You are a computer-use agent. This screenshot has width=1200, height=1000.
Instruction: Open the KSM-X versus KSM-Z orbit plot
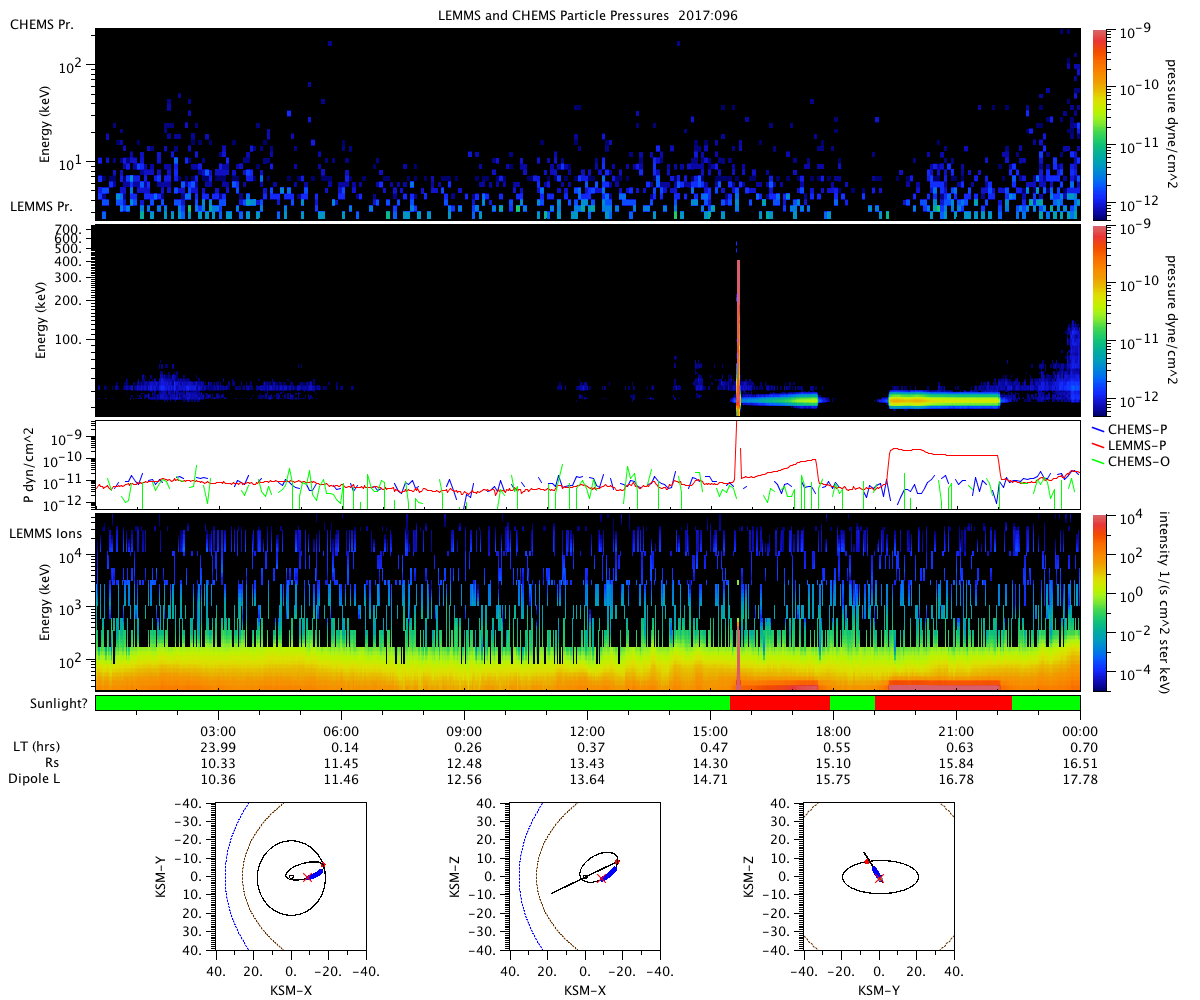coord(583,875)
